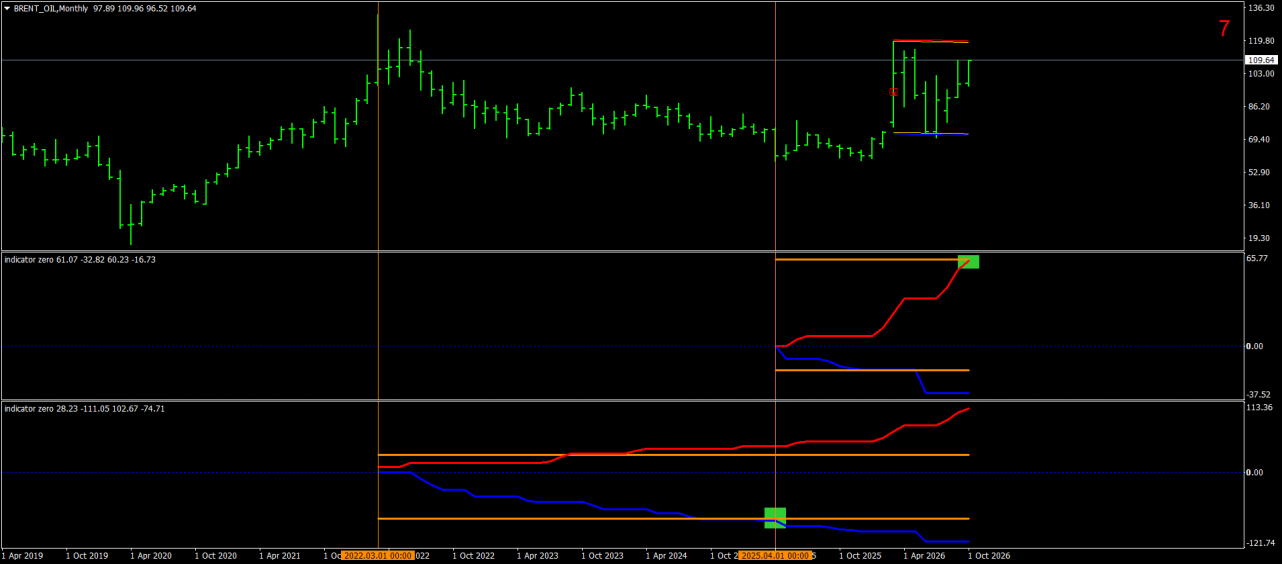Click the indicator zero 28.23 -111.05 label
The height and width of the screenshot is (564, 1282).
(x=85, y=408)
